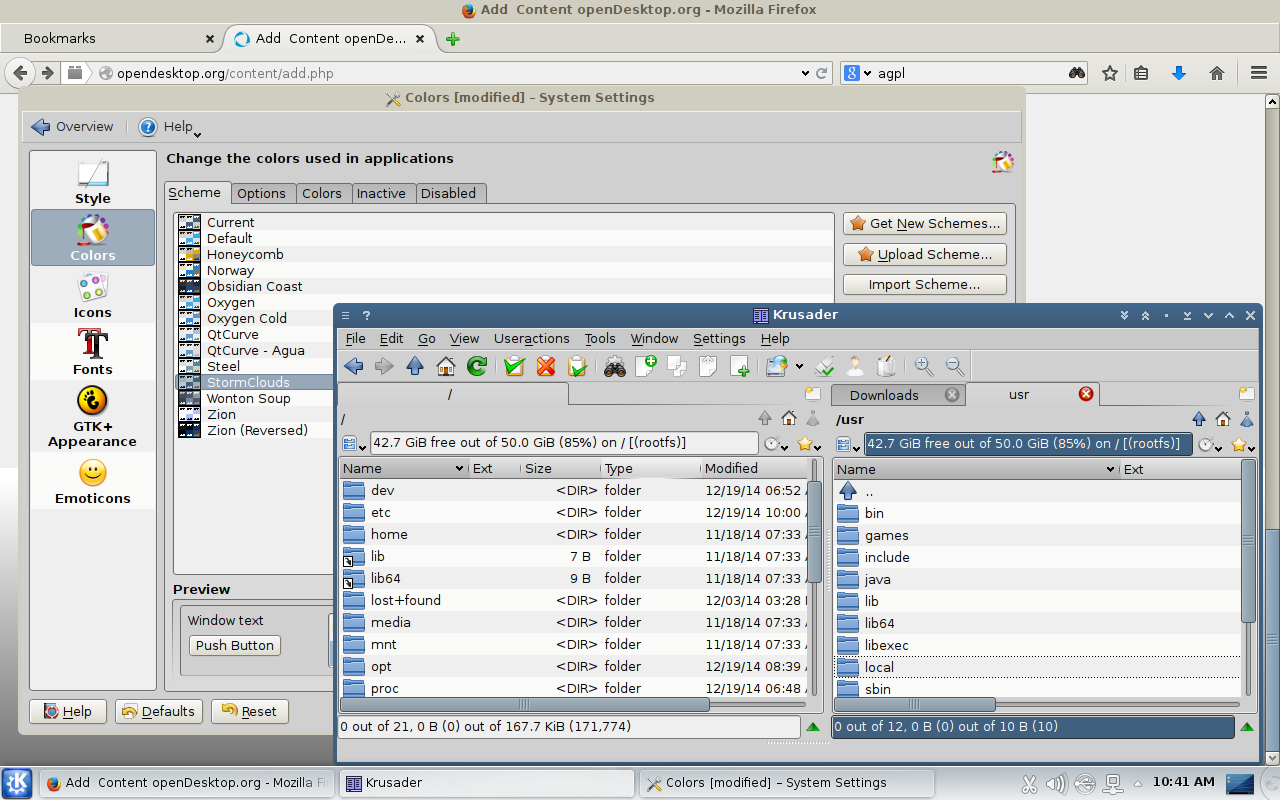The width and height of the screenshot is (1280, 800).
Task: Open left panel's history clock dropdown
Action: (776, 444)
